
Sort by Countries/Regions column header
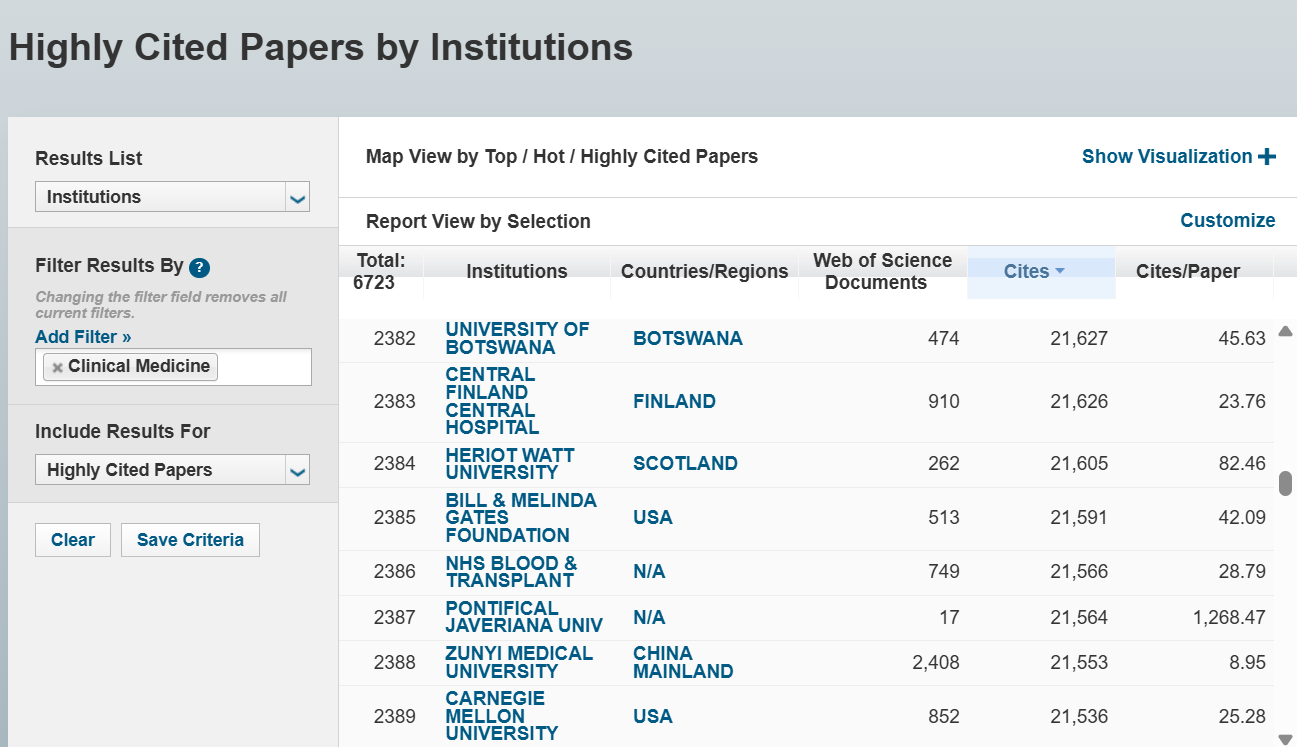coord(704,271)
